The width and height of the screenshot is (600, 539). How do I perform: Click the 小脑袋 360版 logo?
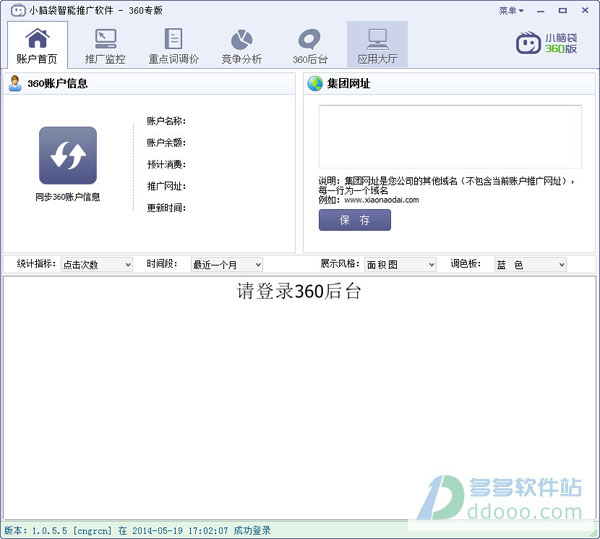[546, 43]
